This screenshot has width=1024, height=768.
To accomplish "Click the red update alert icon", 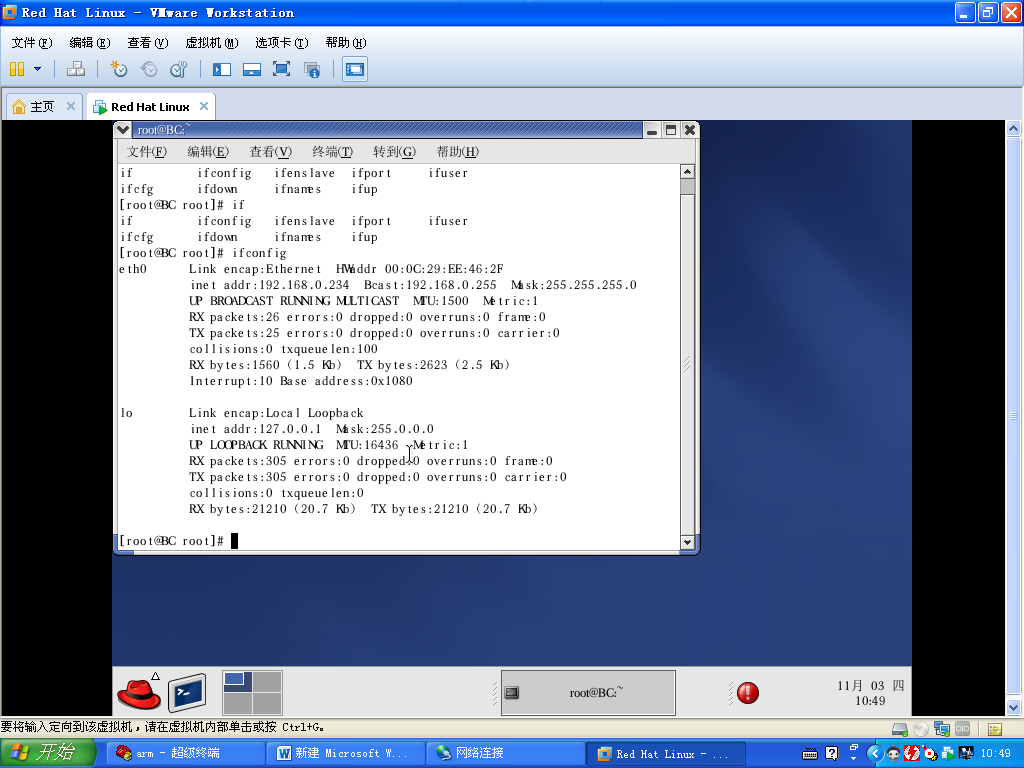I will 748,692.
